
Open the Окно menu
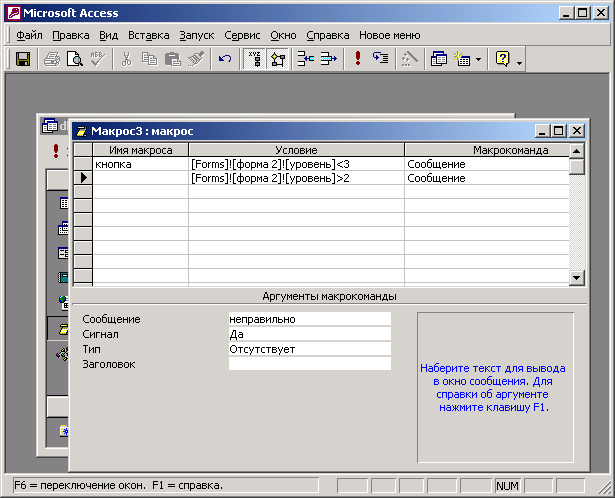coord(283,35)
